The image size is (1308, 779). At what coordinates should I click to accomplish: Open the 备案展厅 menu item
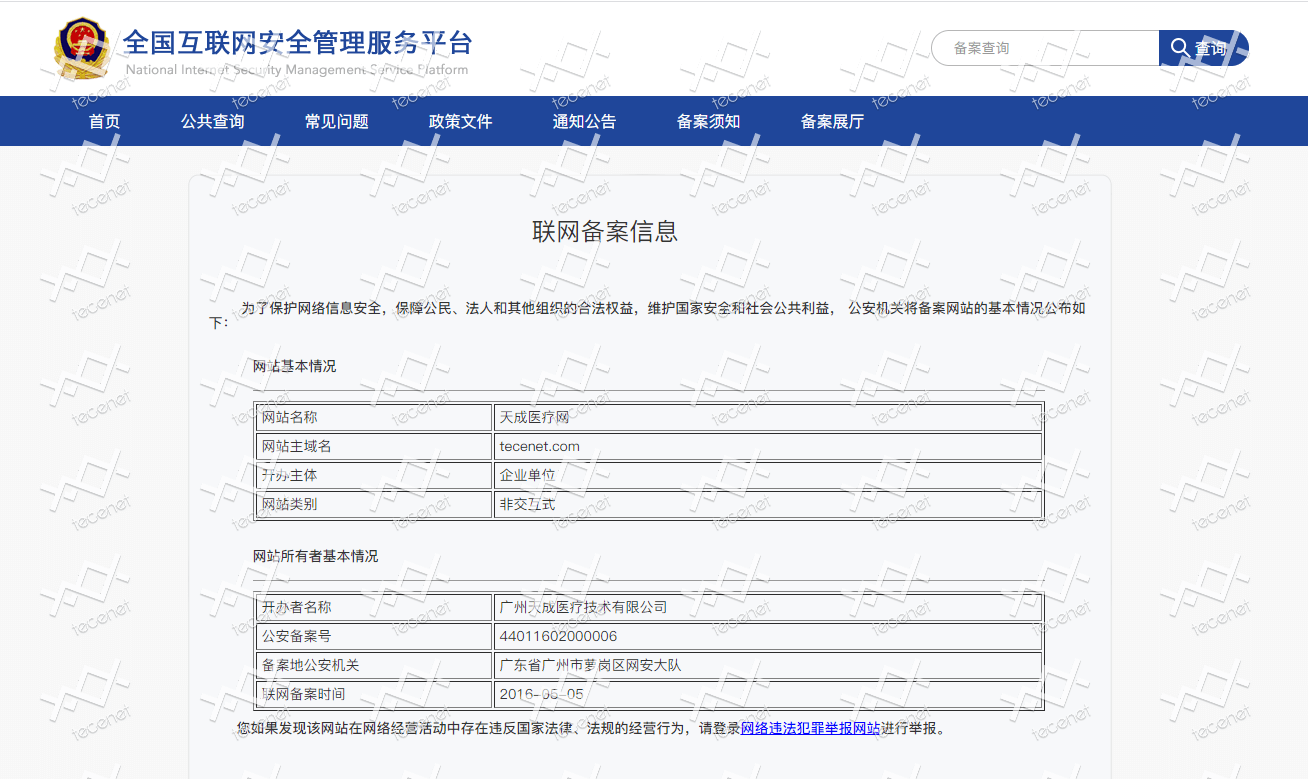(832, 121)
